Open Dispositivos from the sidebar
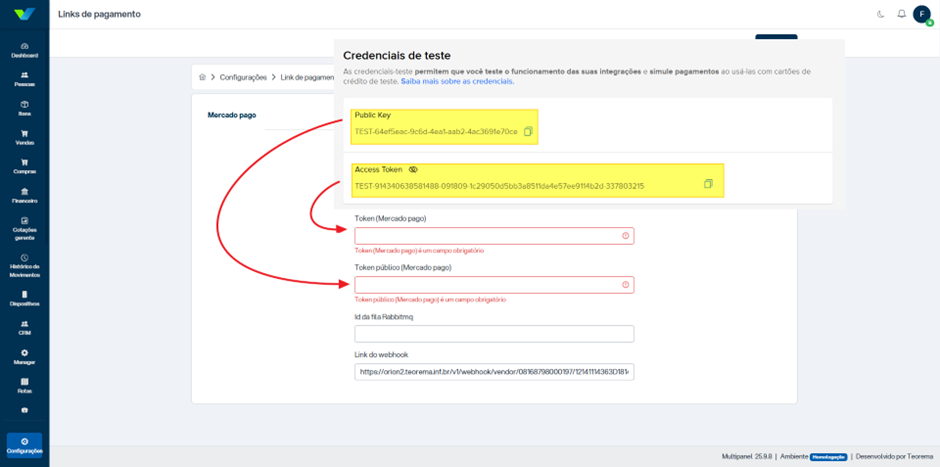This screenshot has width=940, height=467. (25, 299)
